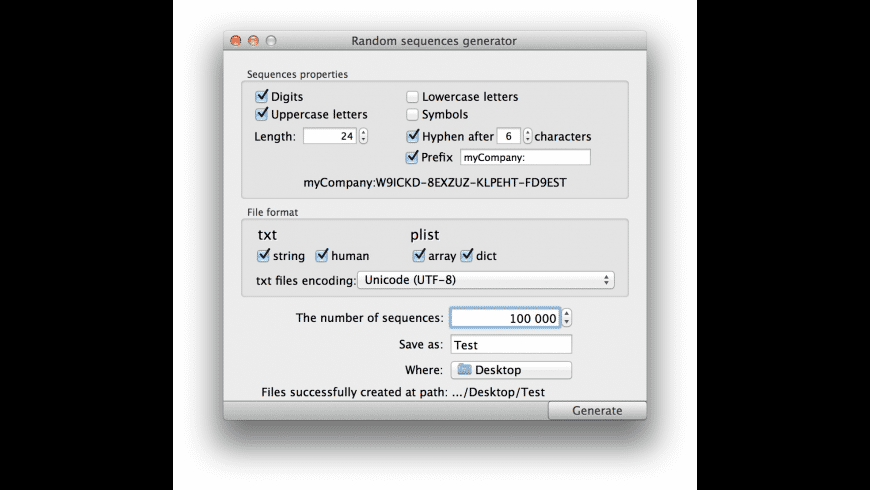Image resolution: width=870 pixels, height=490 pixels.
Task: Toggle the Prefix checkbox
Action: 412,157
